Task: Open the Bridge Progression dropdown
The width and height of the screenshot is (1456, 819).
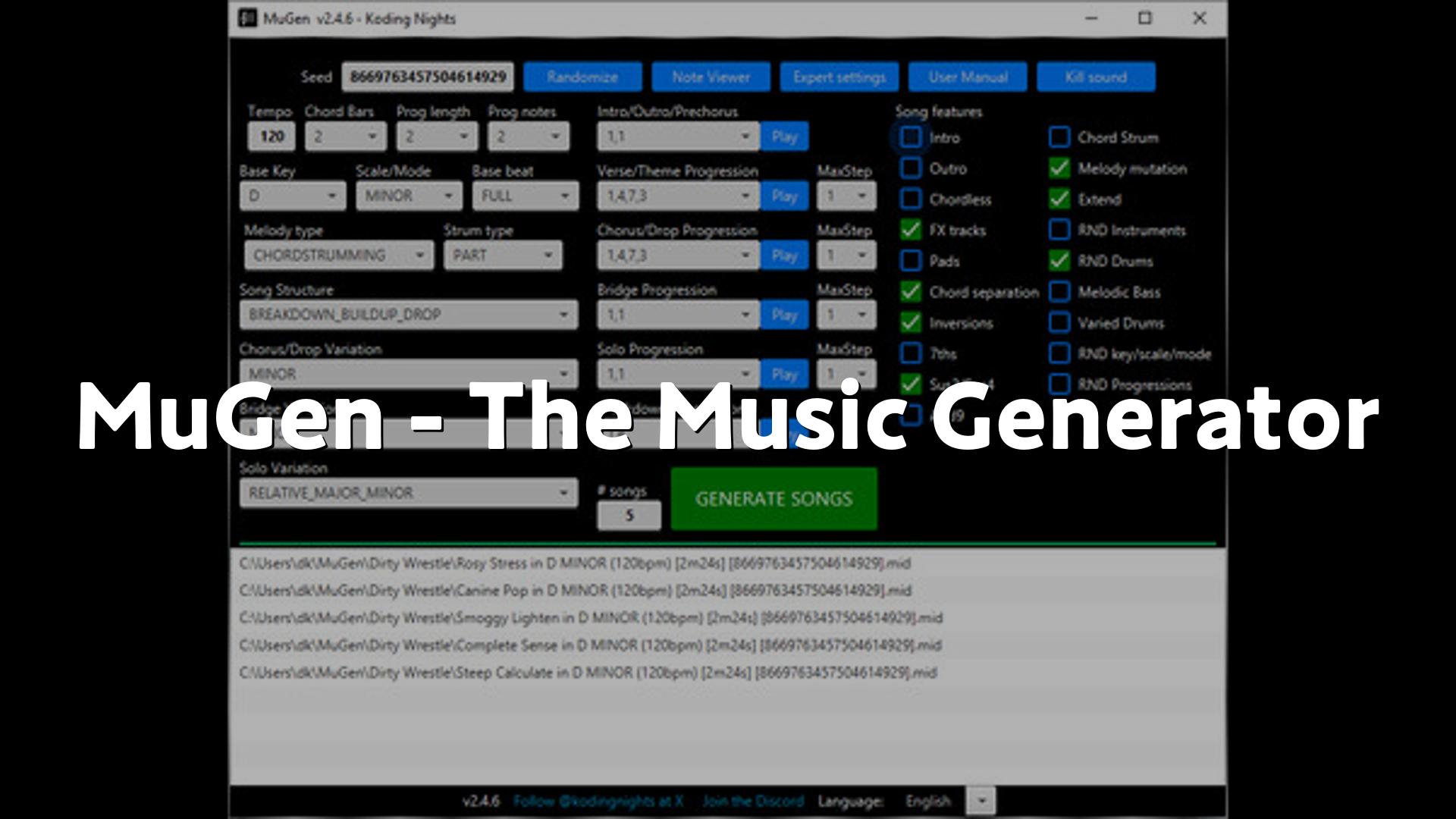Action: click(678, 315)
